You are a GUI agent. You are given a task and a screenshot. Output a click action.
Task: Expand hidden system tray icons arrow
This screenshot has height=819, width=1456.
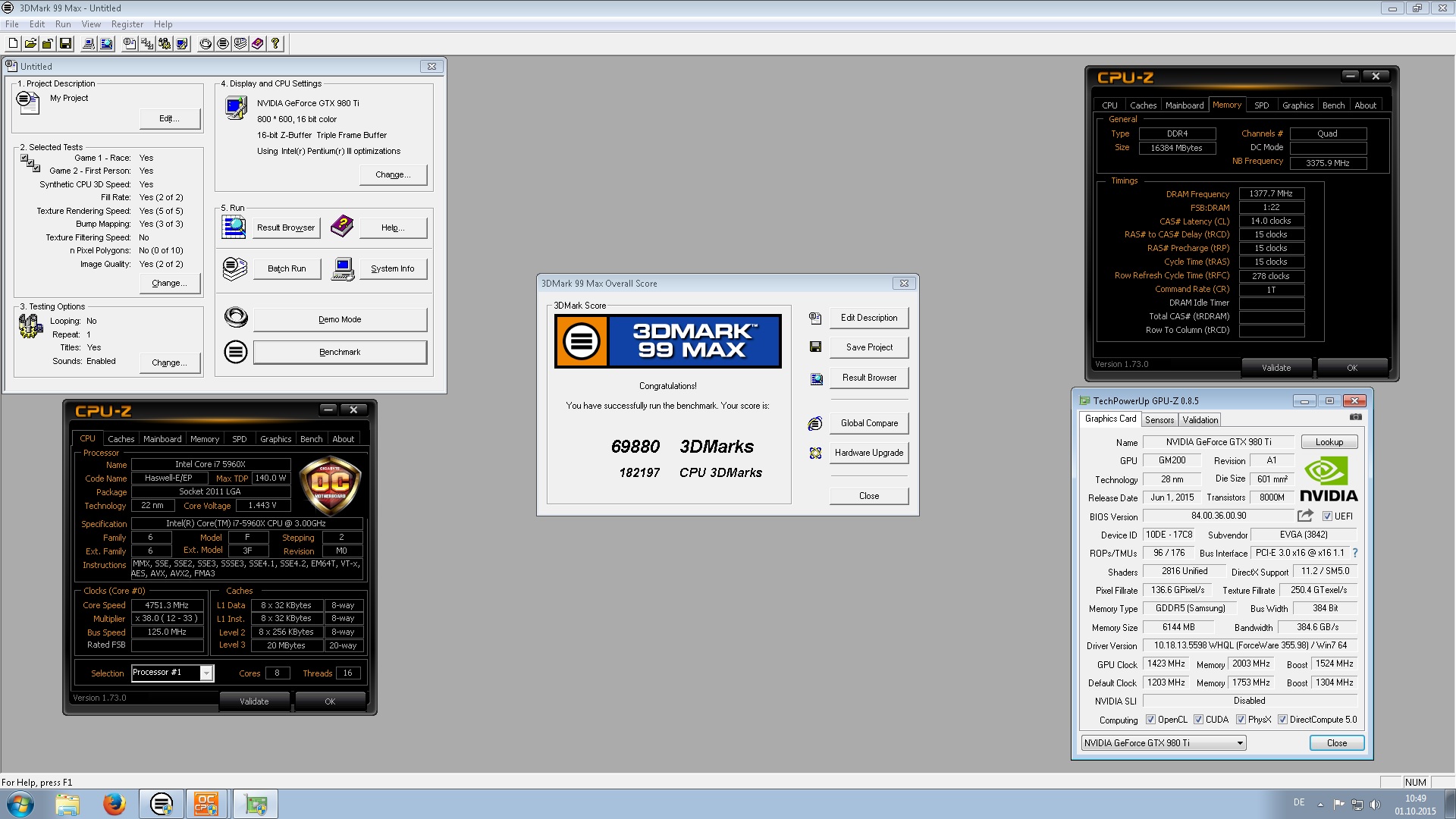tap(1320, 804)
